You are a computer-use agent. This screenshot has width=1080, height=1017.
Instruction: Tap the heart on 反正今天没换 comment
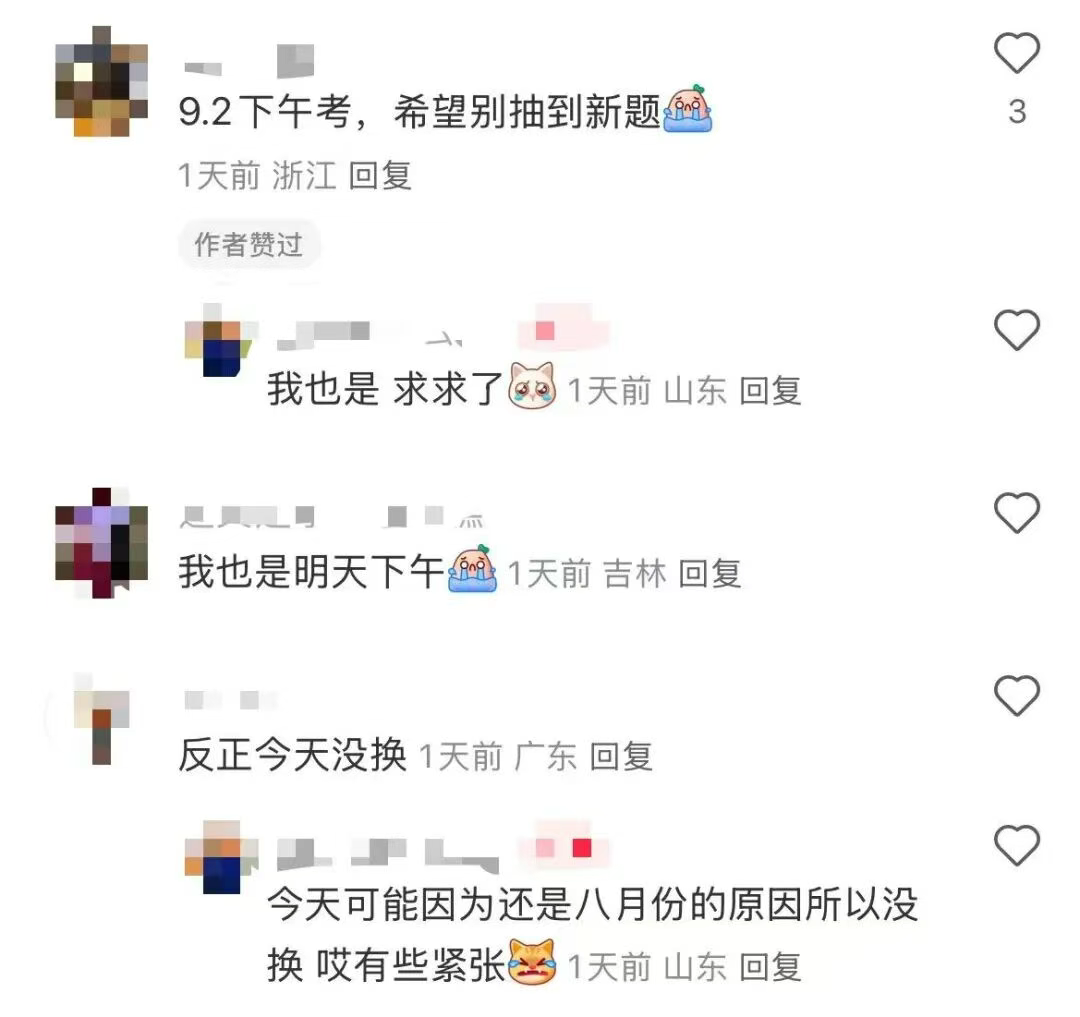tap(1017, 695)
